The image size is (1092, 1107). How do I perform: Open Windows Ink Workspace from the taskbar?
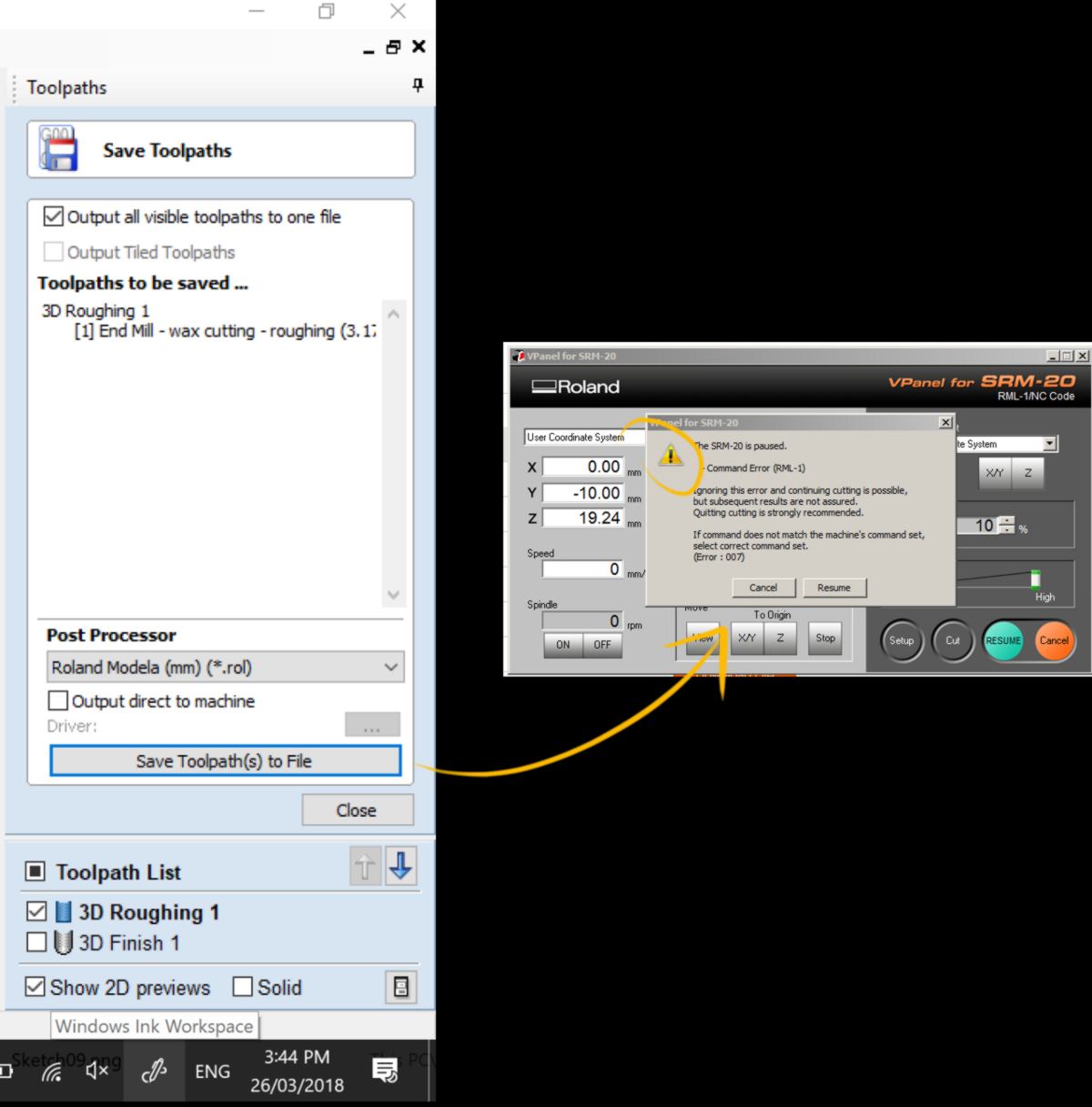coord(154,1072)
